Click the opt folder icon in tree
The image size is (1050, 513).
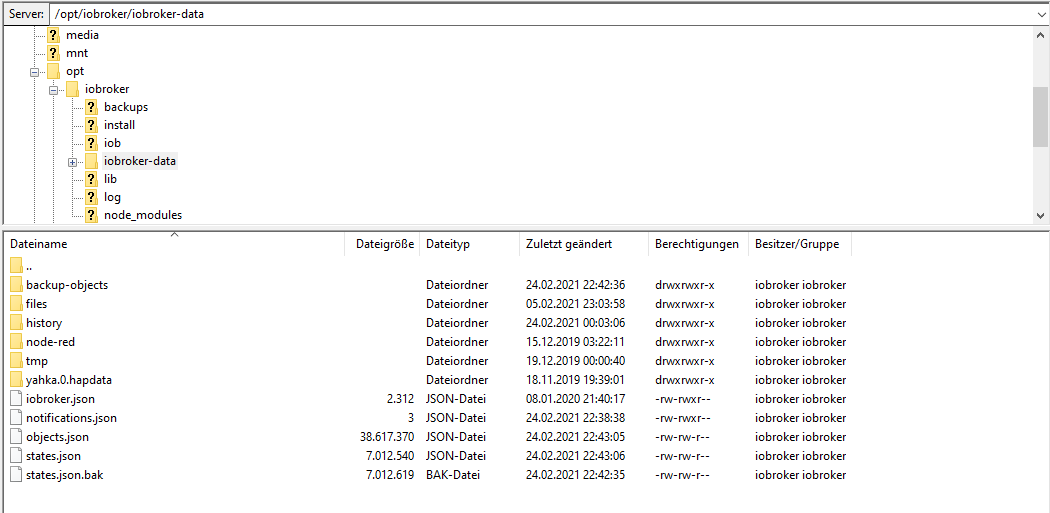pos(54,71)
